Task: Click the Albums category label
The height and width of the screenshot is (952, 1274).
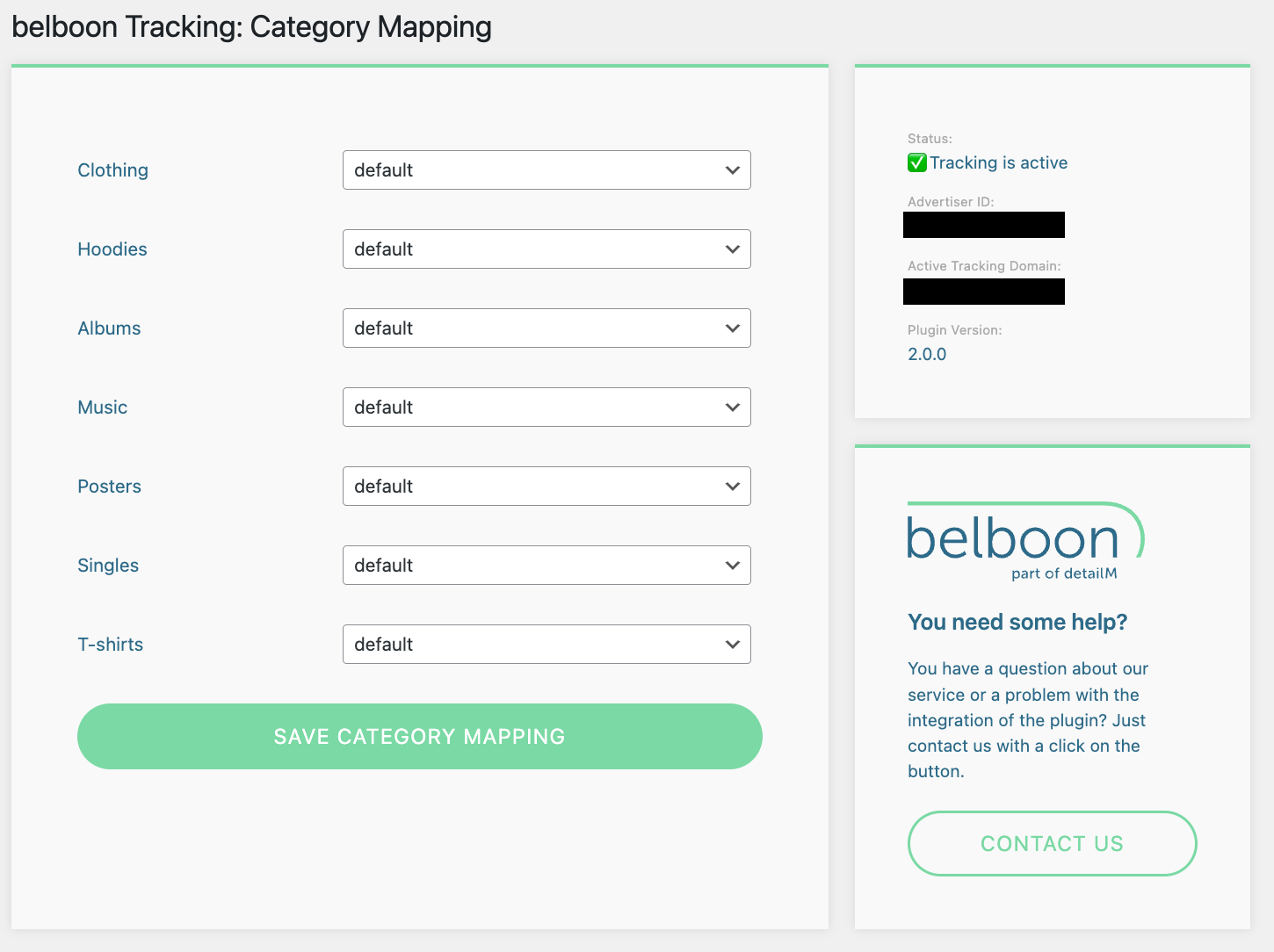Action: [x=109, y=328]
